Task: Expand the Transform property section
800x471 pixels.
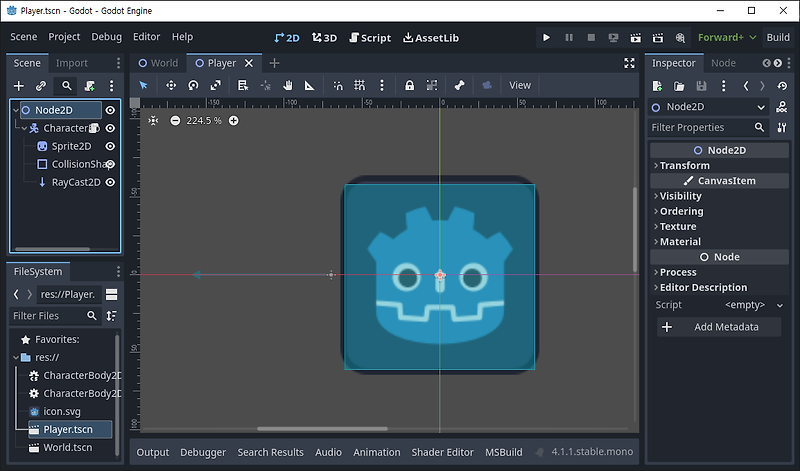Action: (719, 165)
